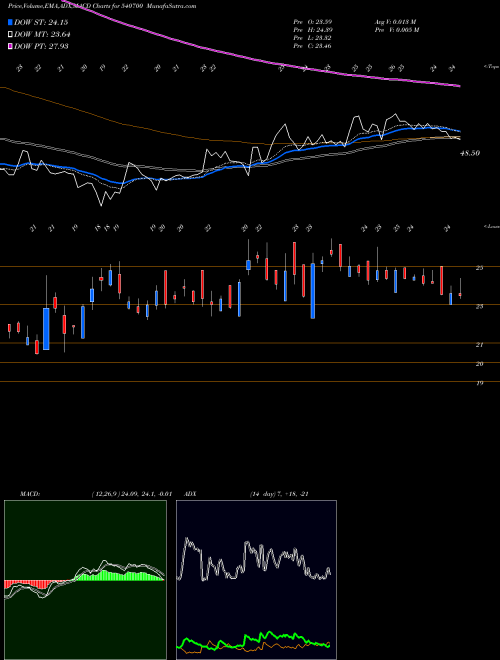Image resolution: width=500 pixels, height=660 pixels.
Task: Open the MACD histogram panel
Action: pyautogui.click(x=85, y=580)
